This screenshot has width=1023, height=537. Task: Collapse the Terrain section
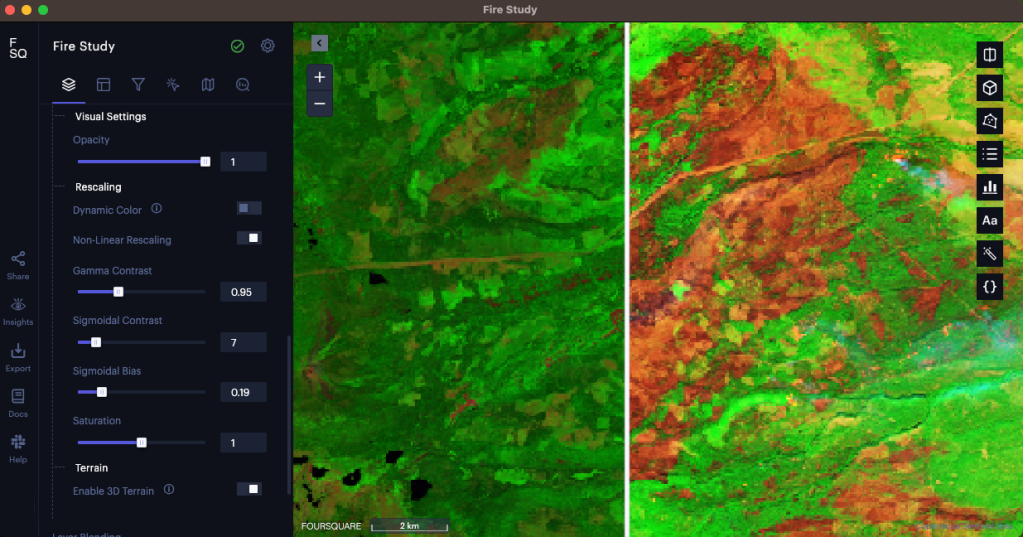[91, 468]
